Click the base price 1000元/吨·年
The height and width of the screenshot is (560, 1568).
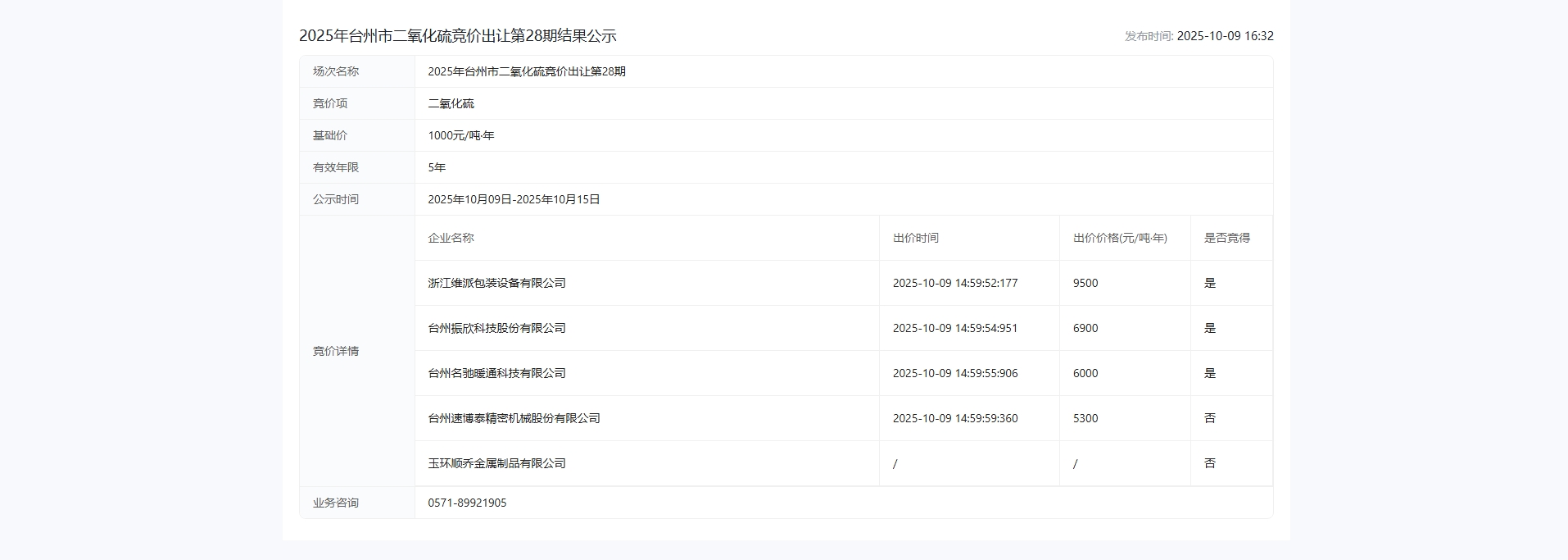tap(460, 135)
